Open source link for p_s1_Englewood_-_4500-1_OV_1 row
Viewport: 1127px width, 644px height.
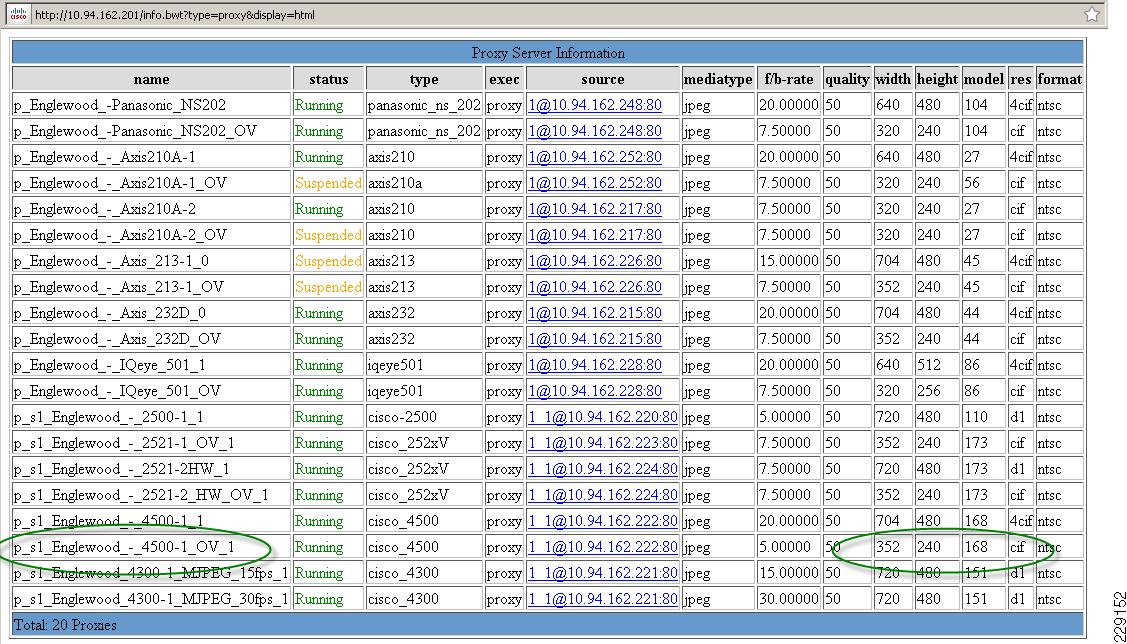point(603,547)
